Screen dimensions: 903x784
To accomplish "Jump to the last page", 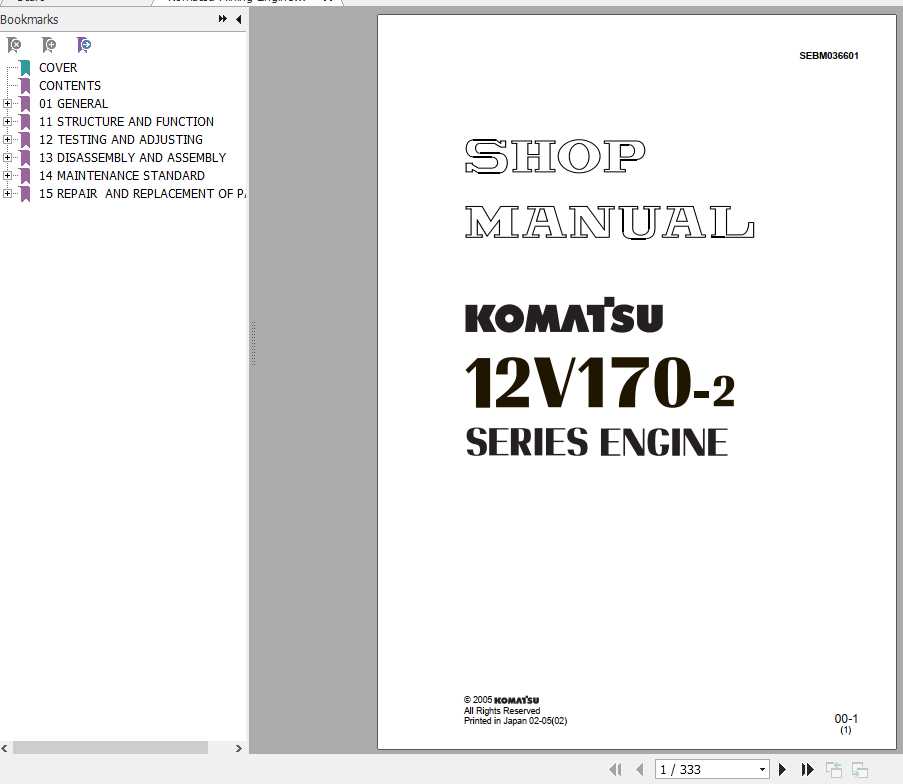I will (807, 769).
